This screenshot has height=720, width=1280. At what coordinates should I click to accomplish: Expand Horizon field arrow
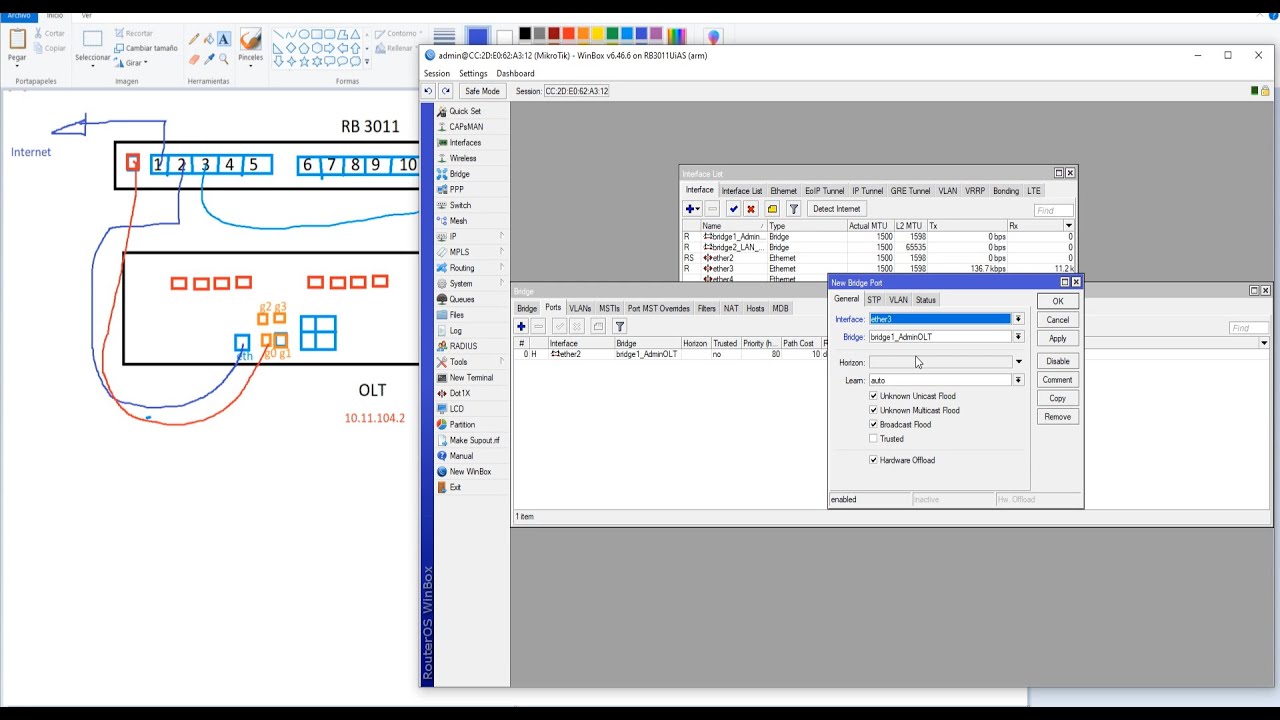(x=1018, y=362)
